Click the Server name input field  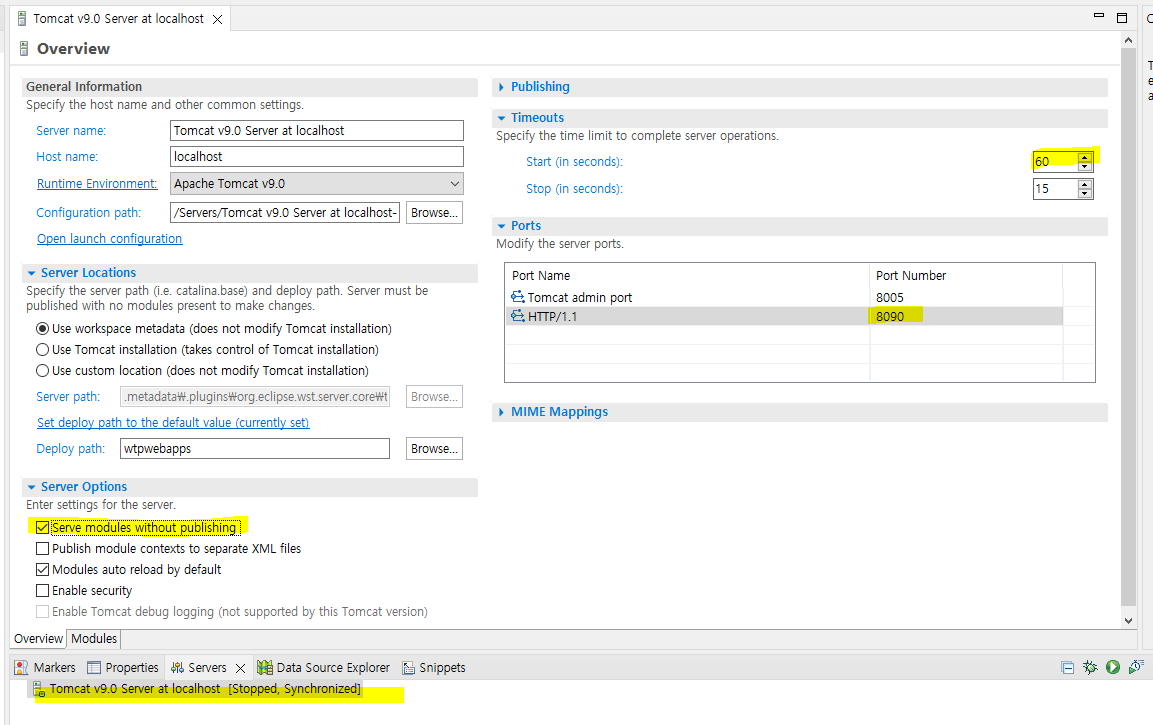[x=317, y=130]
